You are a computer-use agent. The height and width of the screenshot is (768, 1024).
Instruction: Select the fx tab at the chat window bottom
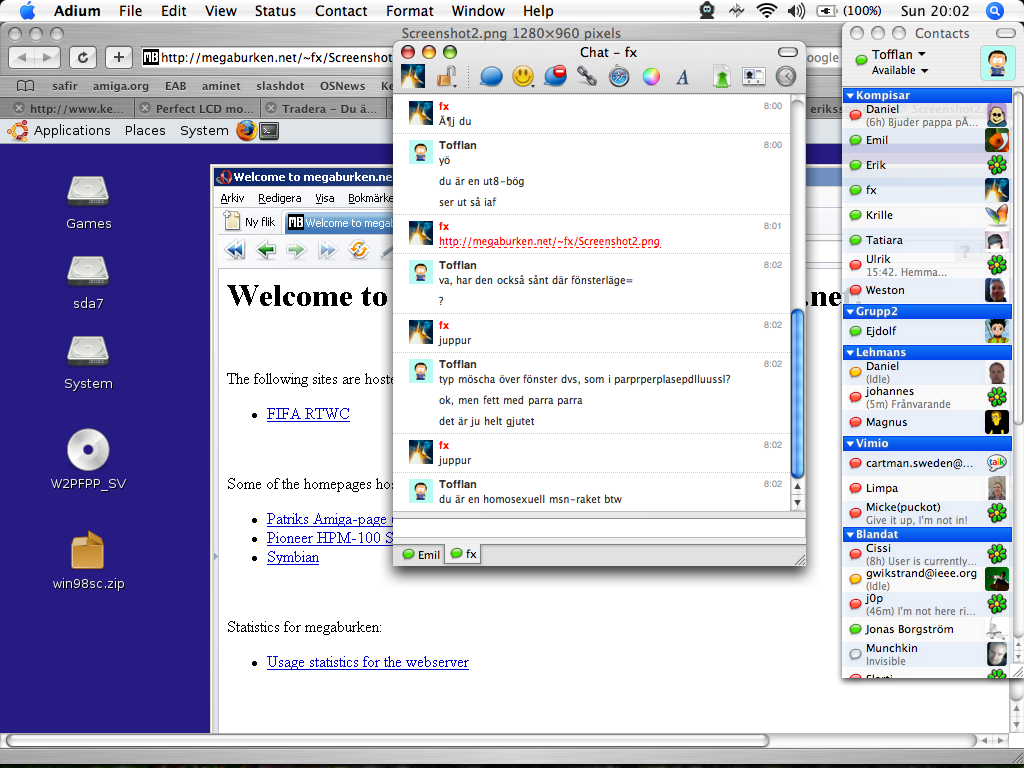[x=464, y=554]
